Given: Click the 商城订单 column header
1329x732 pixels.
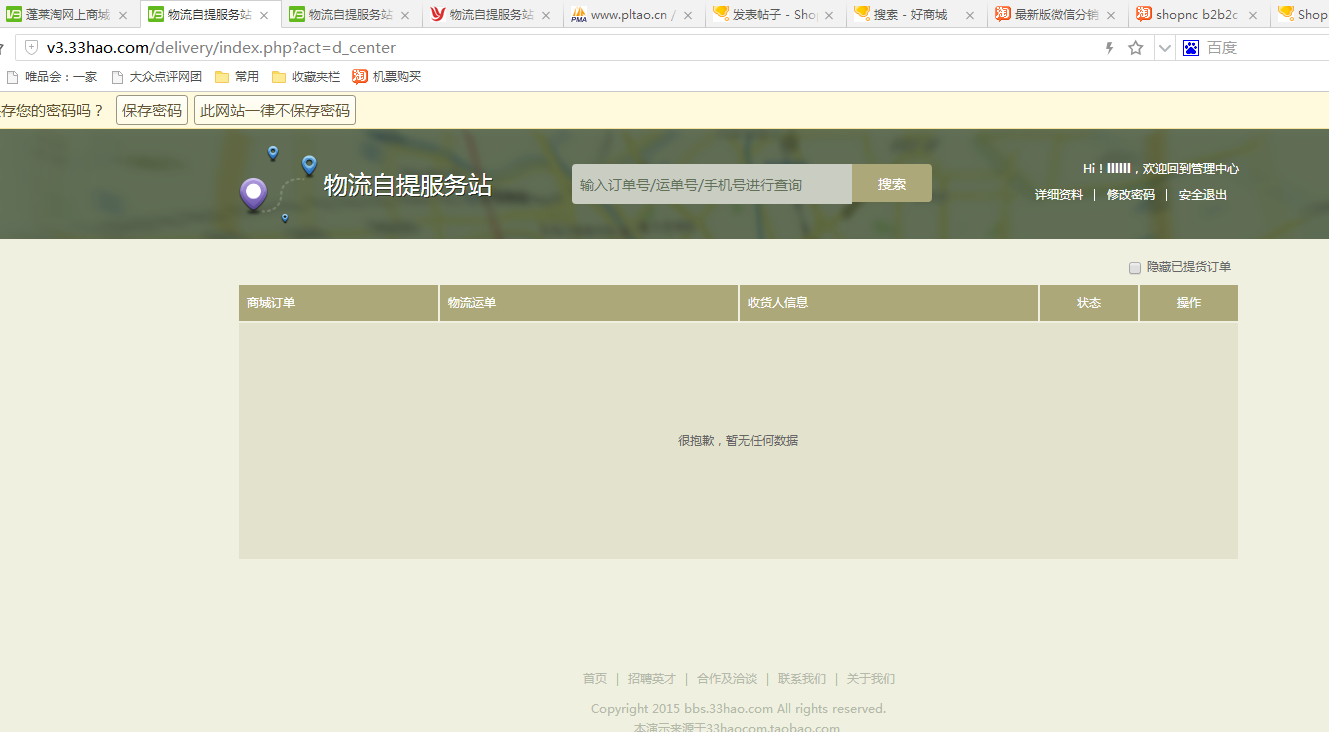Looking at the screenshot, I should click(338, 303).
